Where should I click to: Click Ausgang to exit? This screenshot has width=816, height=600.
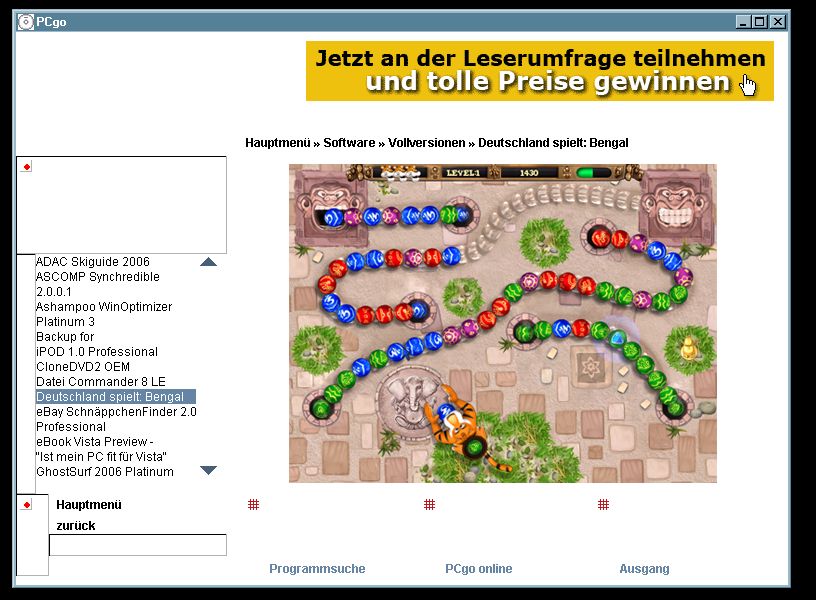644,569
